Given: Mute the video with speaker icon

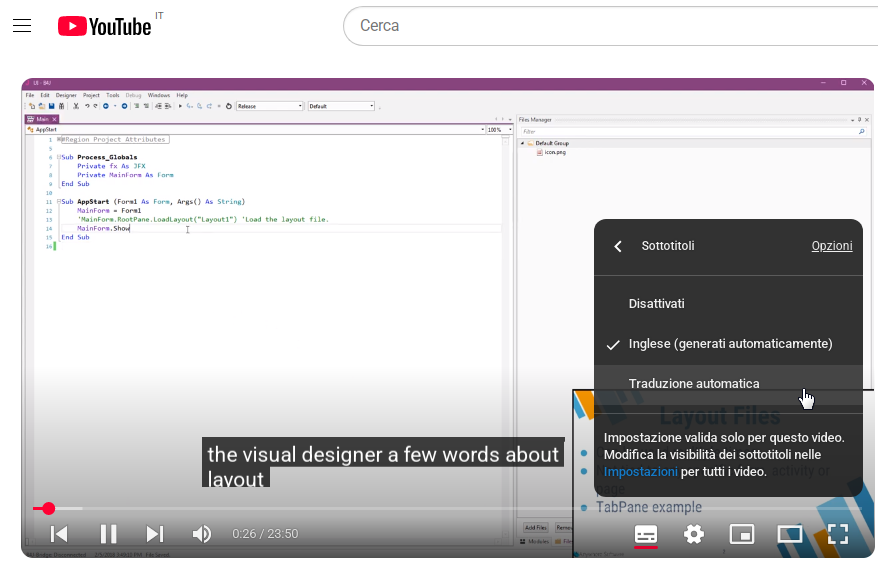Looking at the screenshot, I should point(202,534).
